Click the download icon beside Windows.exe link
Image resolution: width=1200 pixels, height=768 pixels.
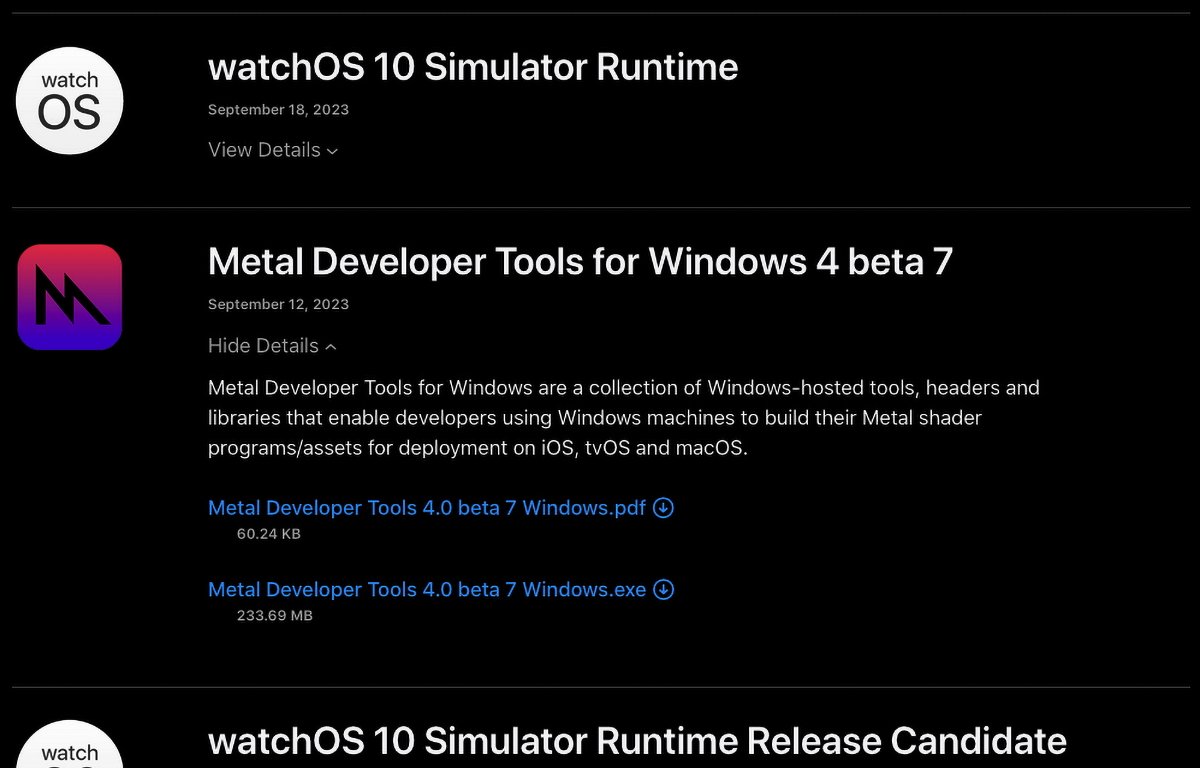click(663, 590)
